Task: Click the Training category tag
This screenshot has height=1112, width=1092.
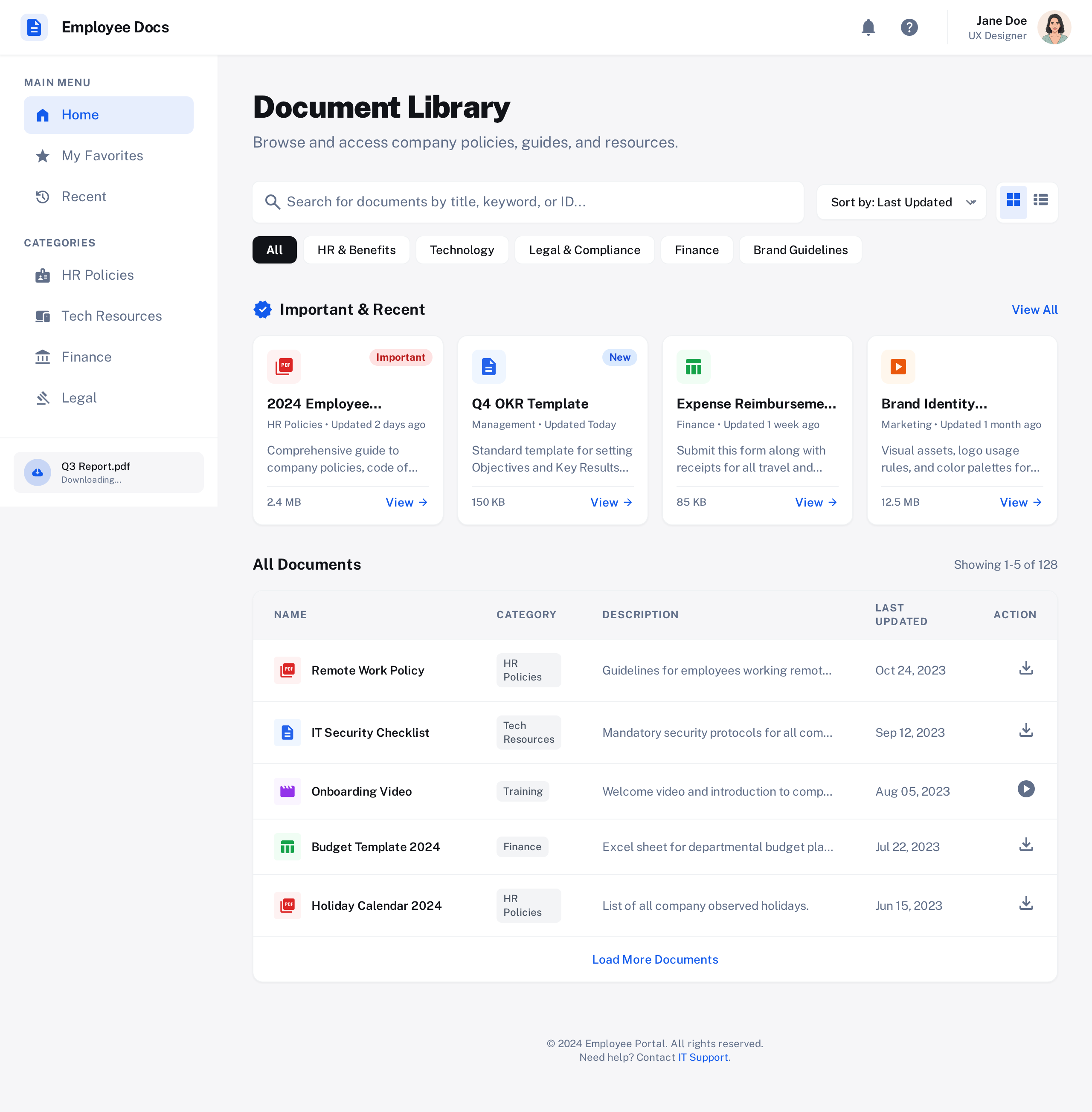Action: [523, 792]
